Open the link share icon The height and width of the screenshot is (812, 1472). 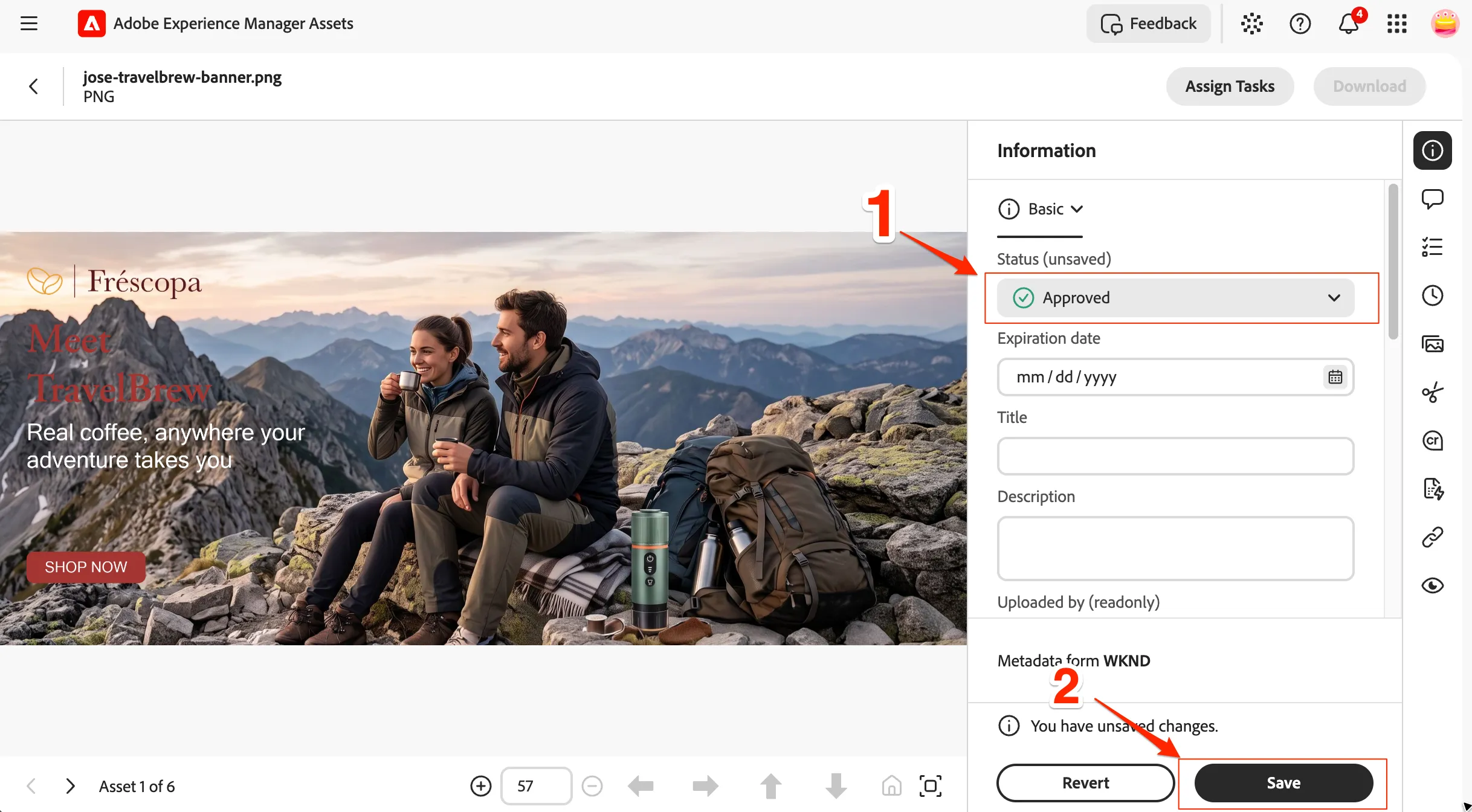coord(1433,537)
